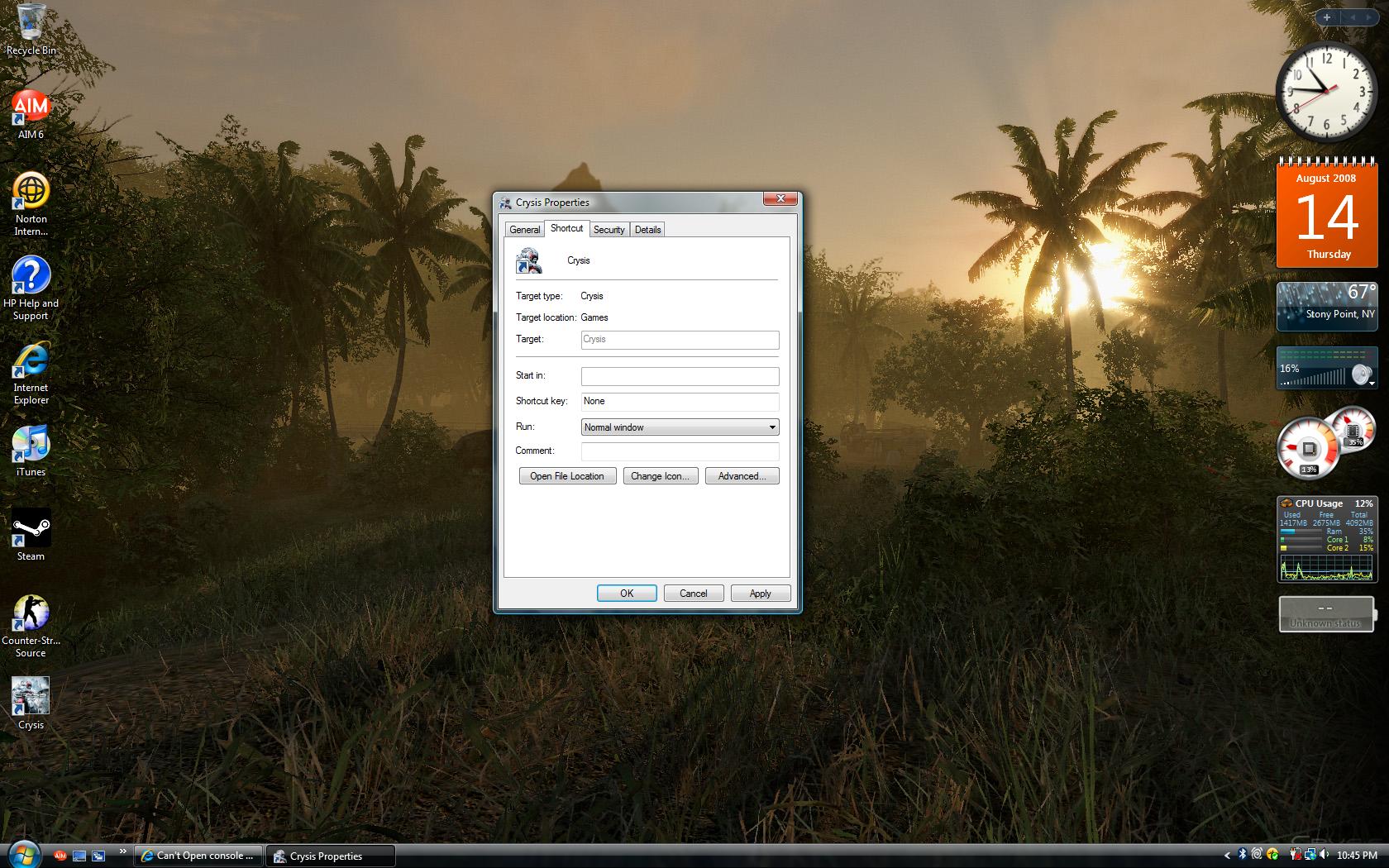The height and width of the screenshot is (868, 1389).
Task: Select the Steam desktop shortcut
Action: [x=31, y=536]
